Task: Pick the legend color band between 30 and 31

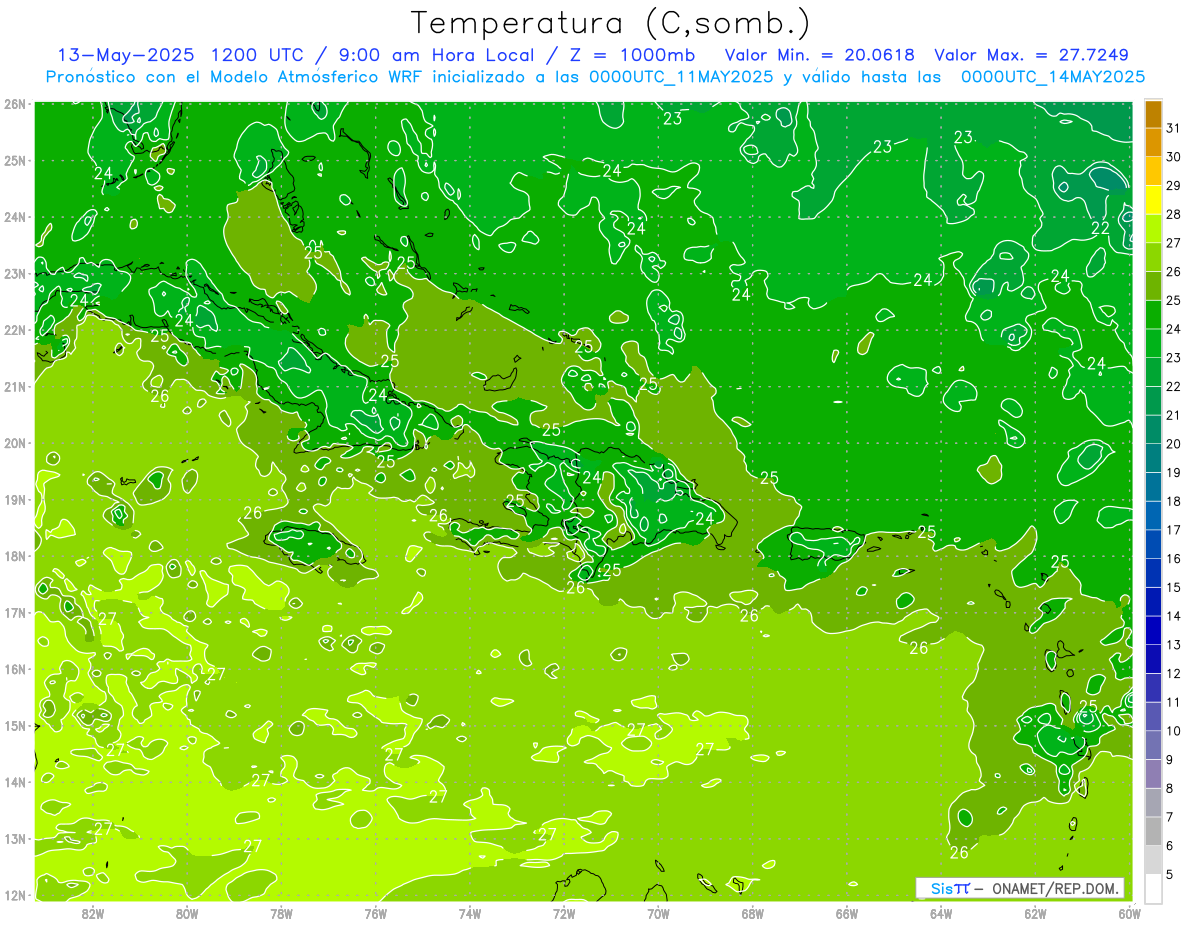Action: [1153, 141]
